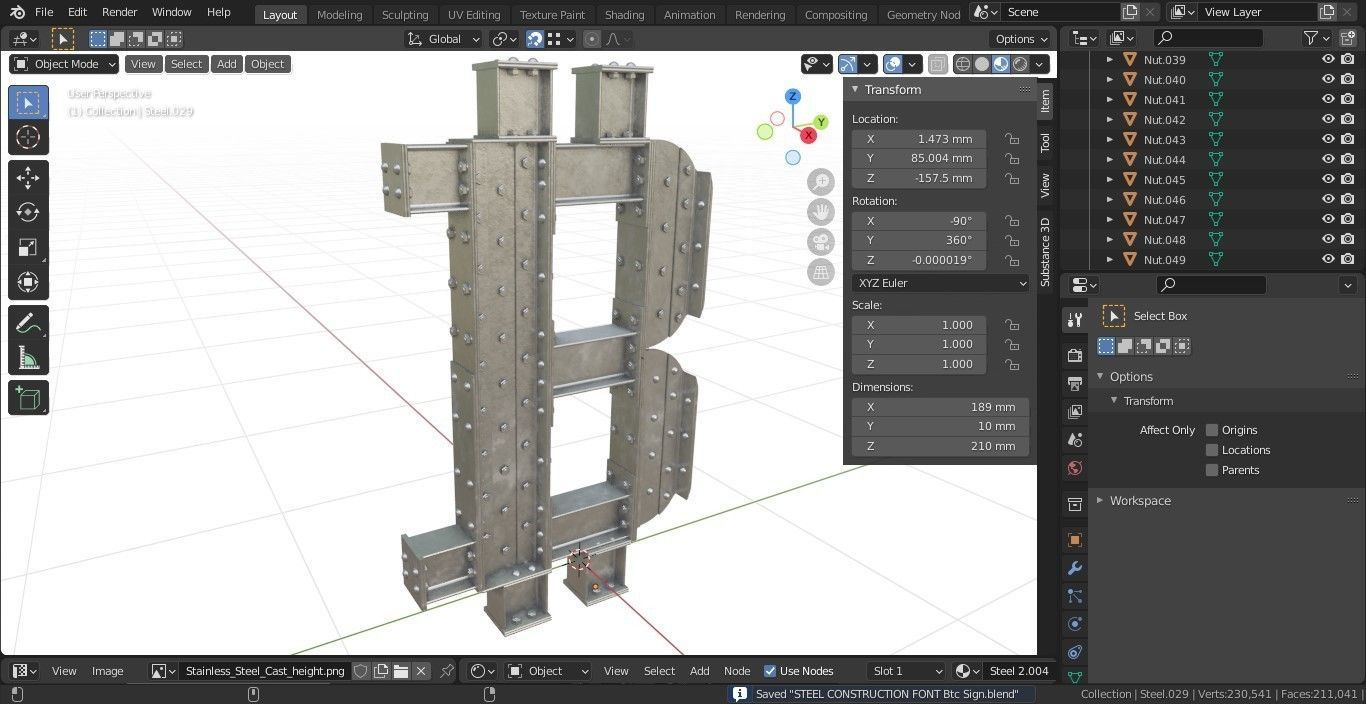Open the Image menu in image editor
The width and height of the screenshot is (1366, 704).
(108, 671)
